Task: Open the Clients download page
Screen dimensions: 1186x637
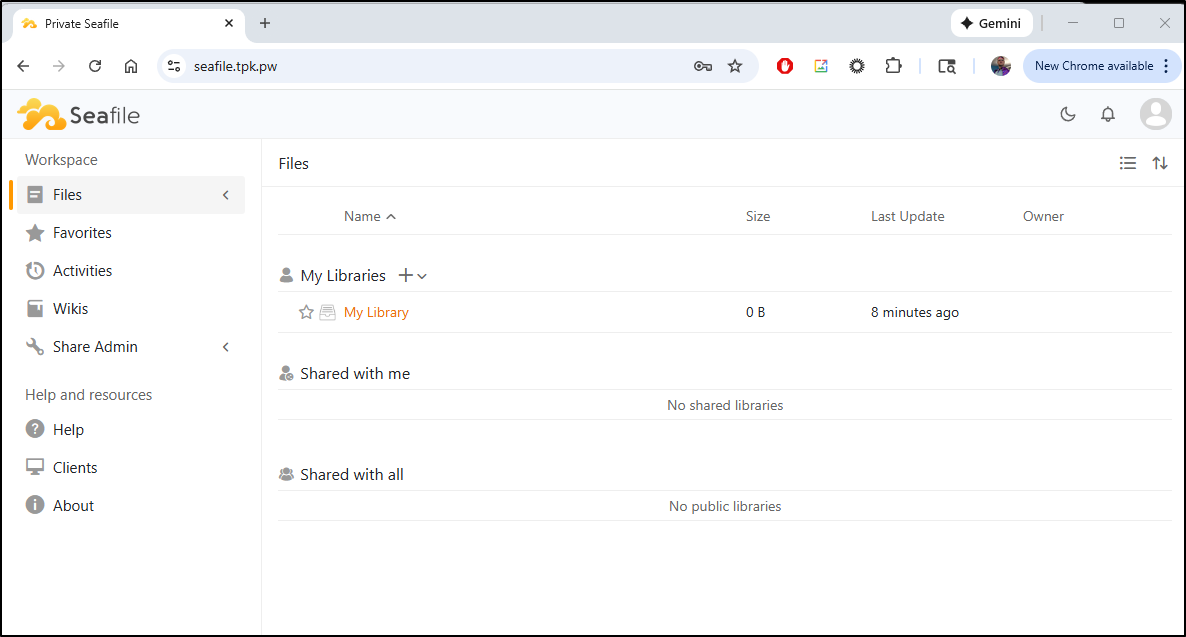Action: 75,468
